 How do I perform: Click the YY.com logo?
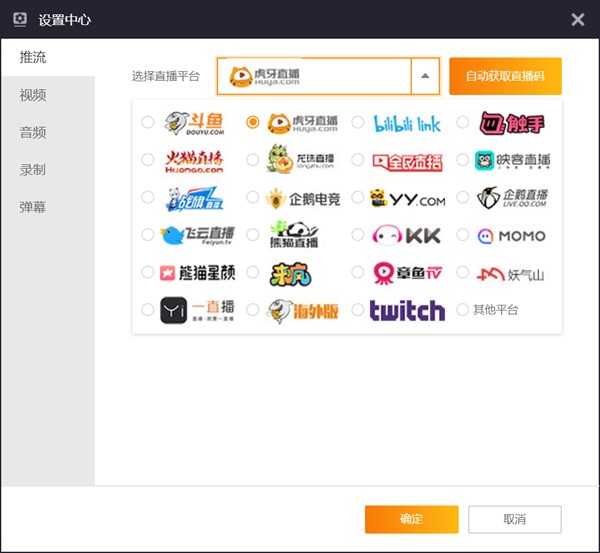408,199
